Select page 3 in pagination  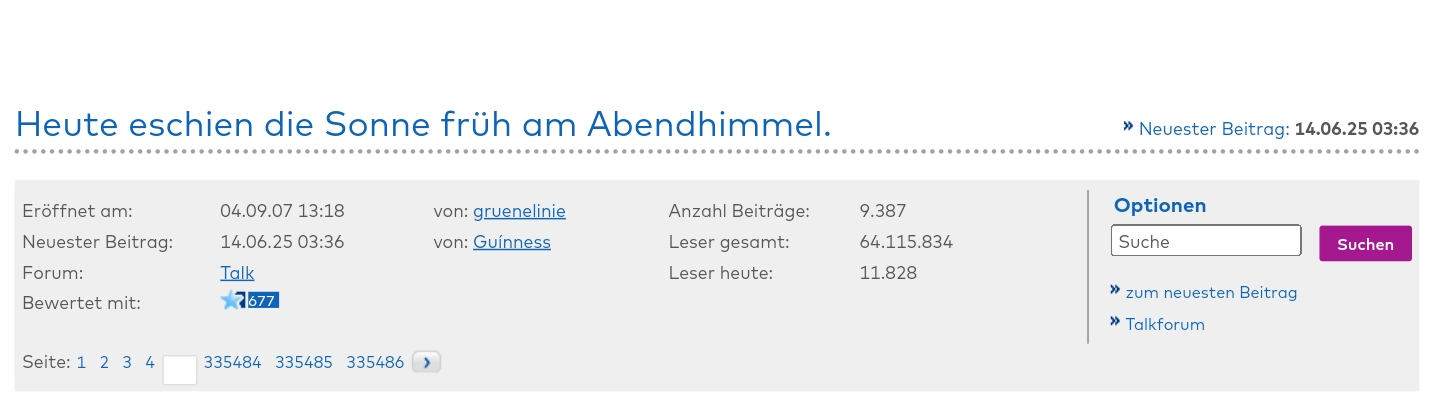(x=127, y=363)
